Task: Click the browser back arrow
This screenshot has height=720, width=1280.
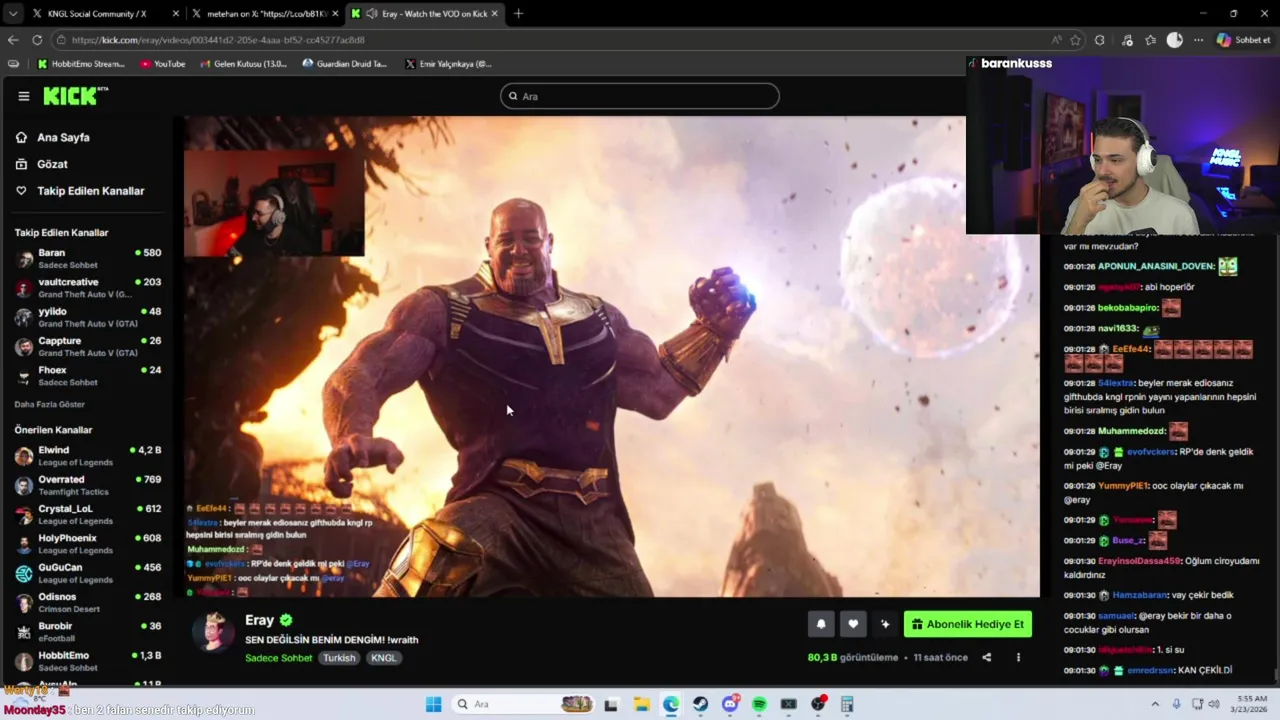Action: (x=13, y=40)
